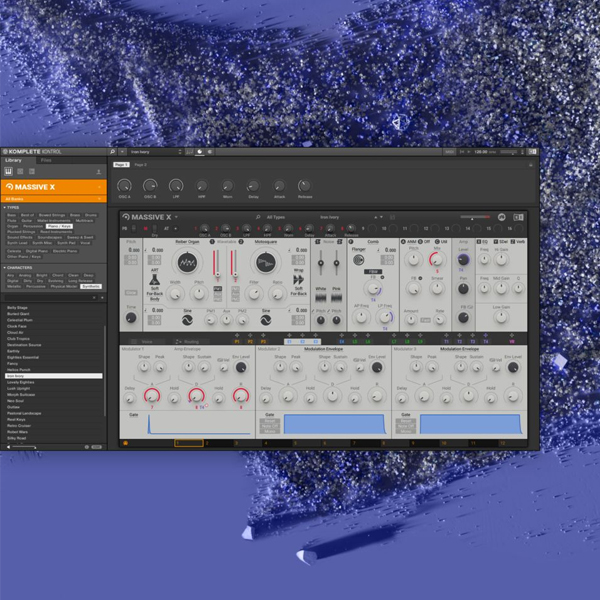Select the second browser view icon beside keyboard icon
Image resolution: width=600 pixels, height=600 pixels.
[x=20, y=171]
